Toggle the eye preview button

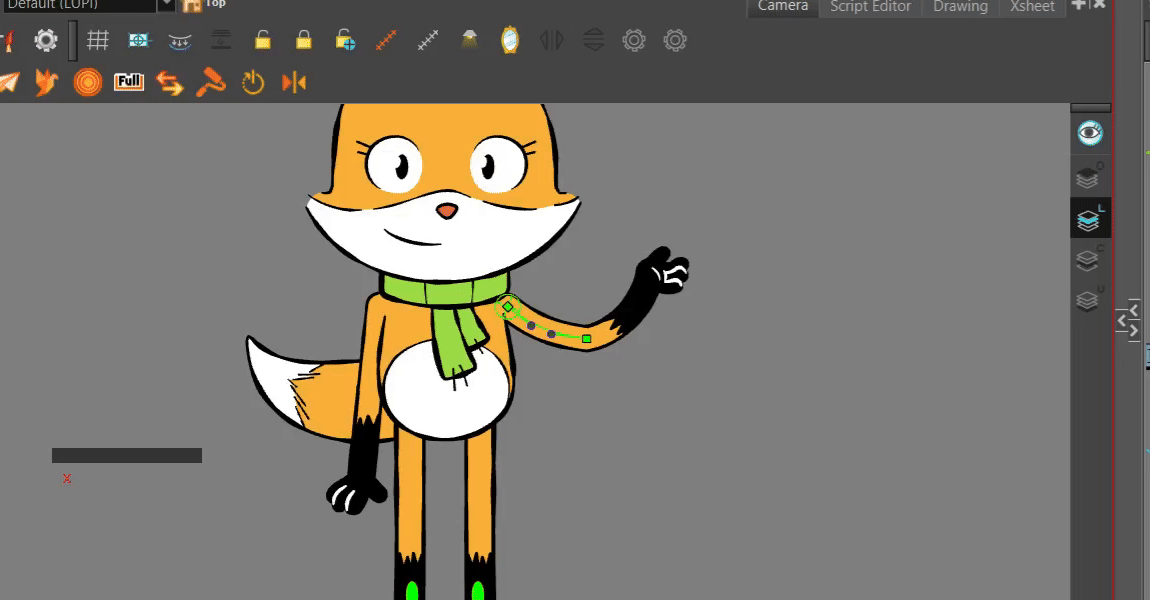[x=1089, y=132]
